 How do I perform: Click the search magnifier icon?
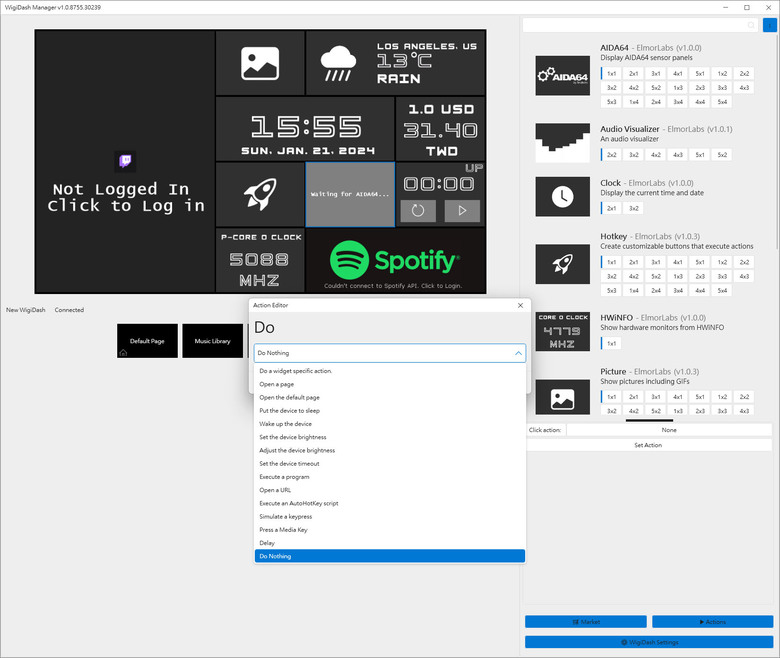751,25
